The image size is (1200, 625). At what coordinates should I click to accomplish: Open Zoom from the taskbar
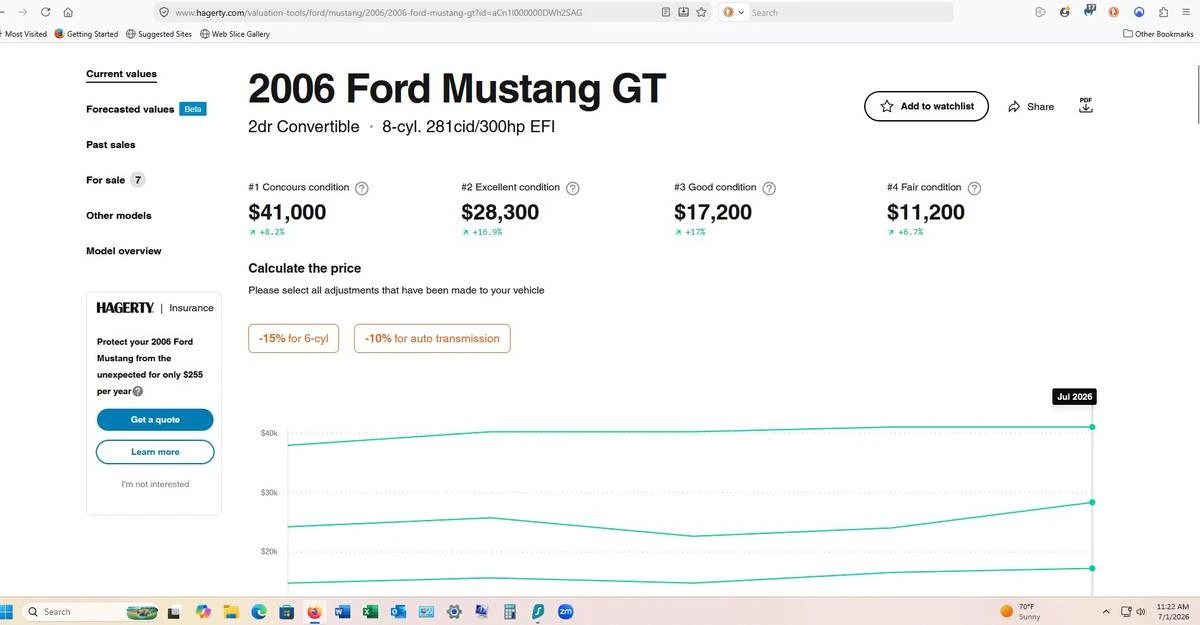[566, 612]
